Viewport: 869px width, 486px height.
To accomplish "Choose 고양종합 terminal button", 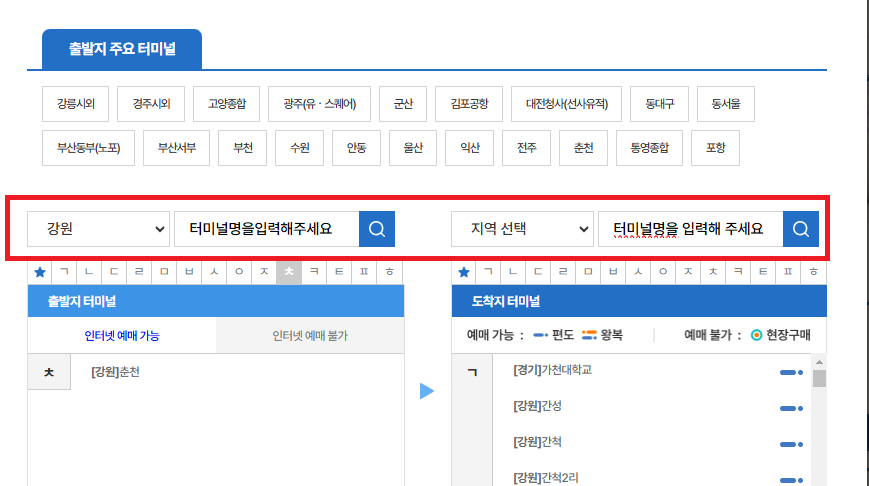I will [x=226, y=104].
